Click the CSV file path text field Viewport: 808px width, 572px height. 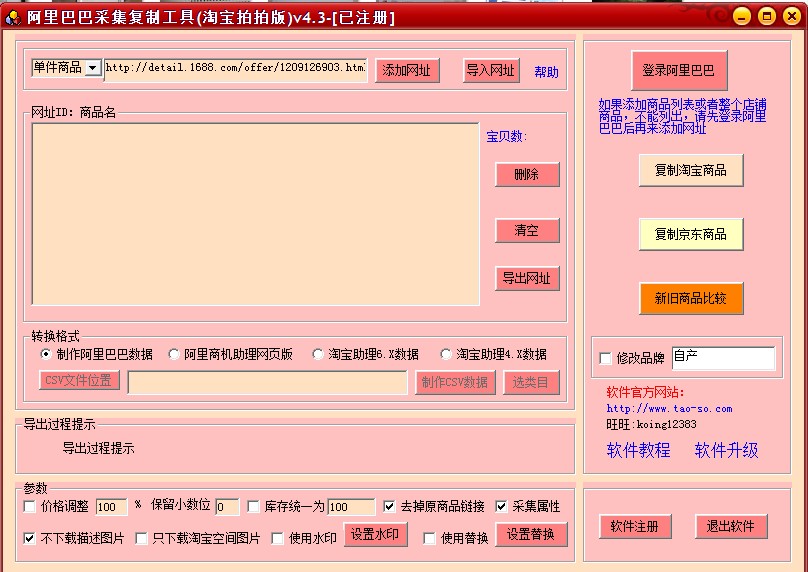click(x=267, y=382)
